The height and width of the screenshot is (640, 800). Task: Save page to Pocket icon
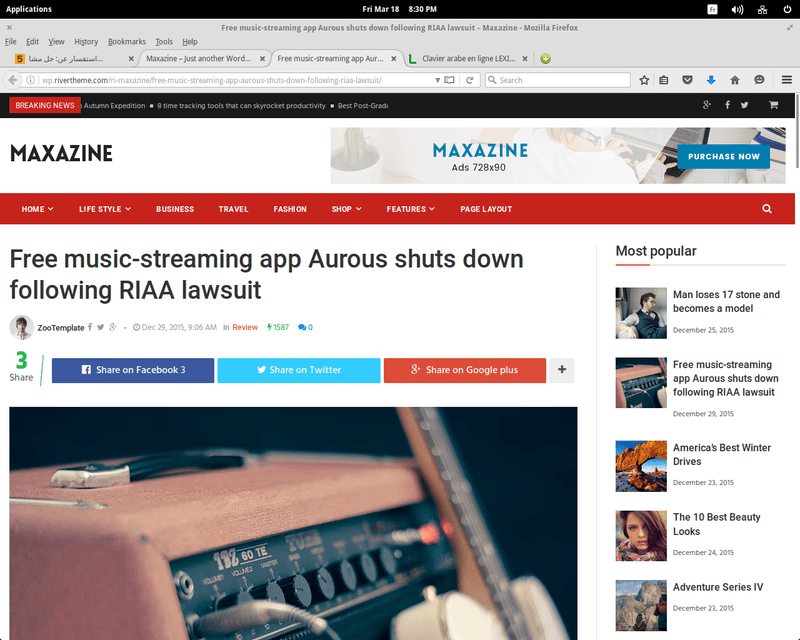687,80
